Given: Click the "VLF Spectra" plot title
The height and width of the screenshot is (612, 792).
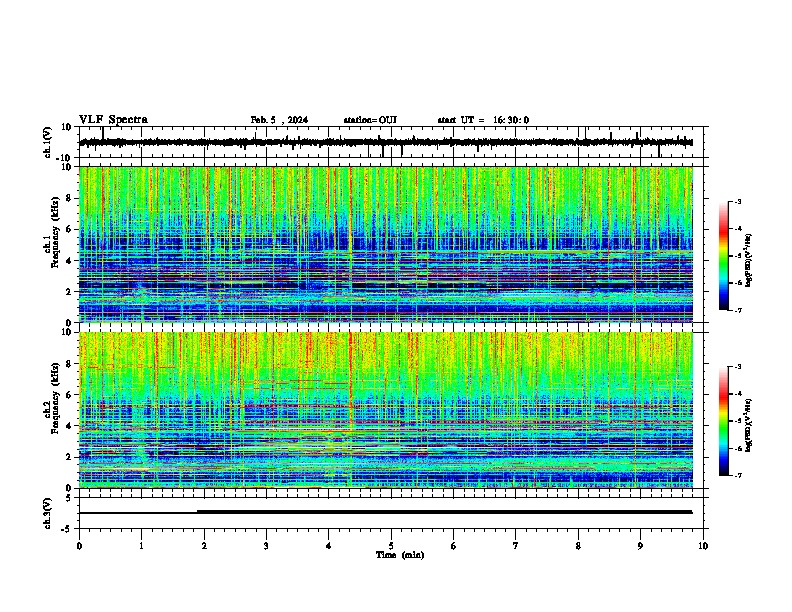Looking at the screenshot, I should click(113, 119).
